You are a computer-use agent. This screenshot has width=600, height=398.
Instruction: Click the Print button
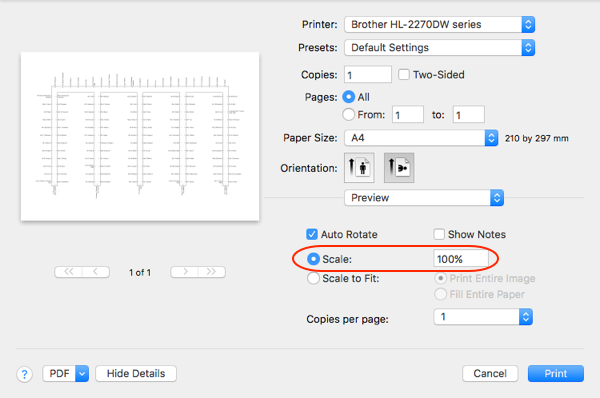coord(556,374)
